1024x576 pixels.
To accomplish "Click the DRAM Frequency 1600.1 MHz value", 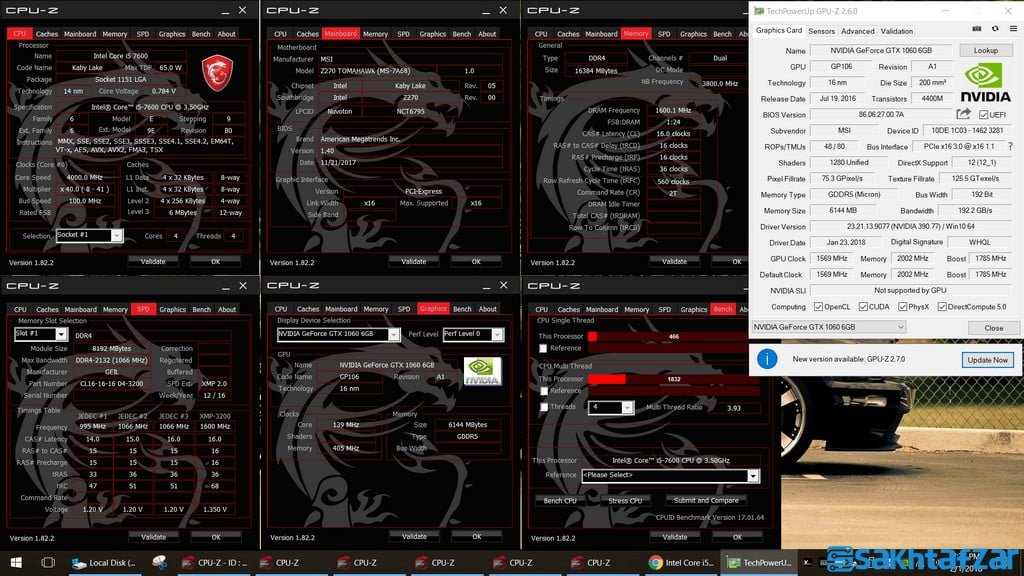I will pos(673,110).
